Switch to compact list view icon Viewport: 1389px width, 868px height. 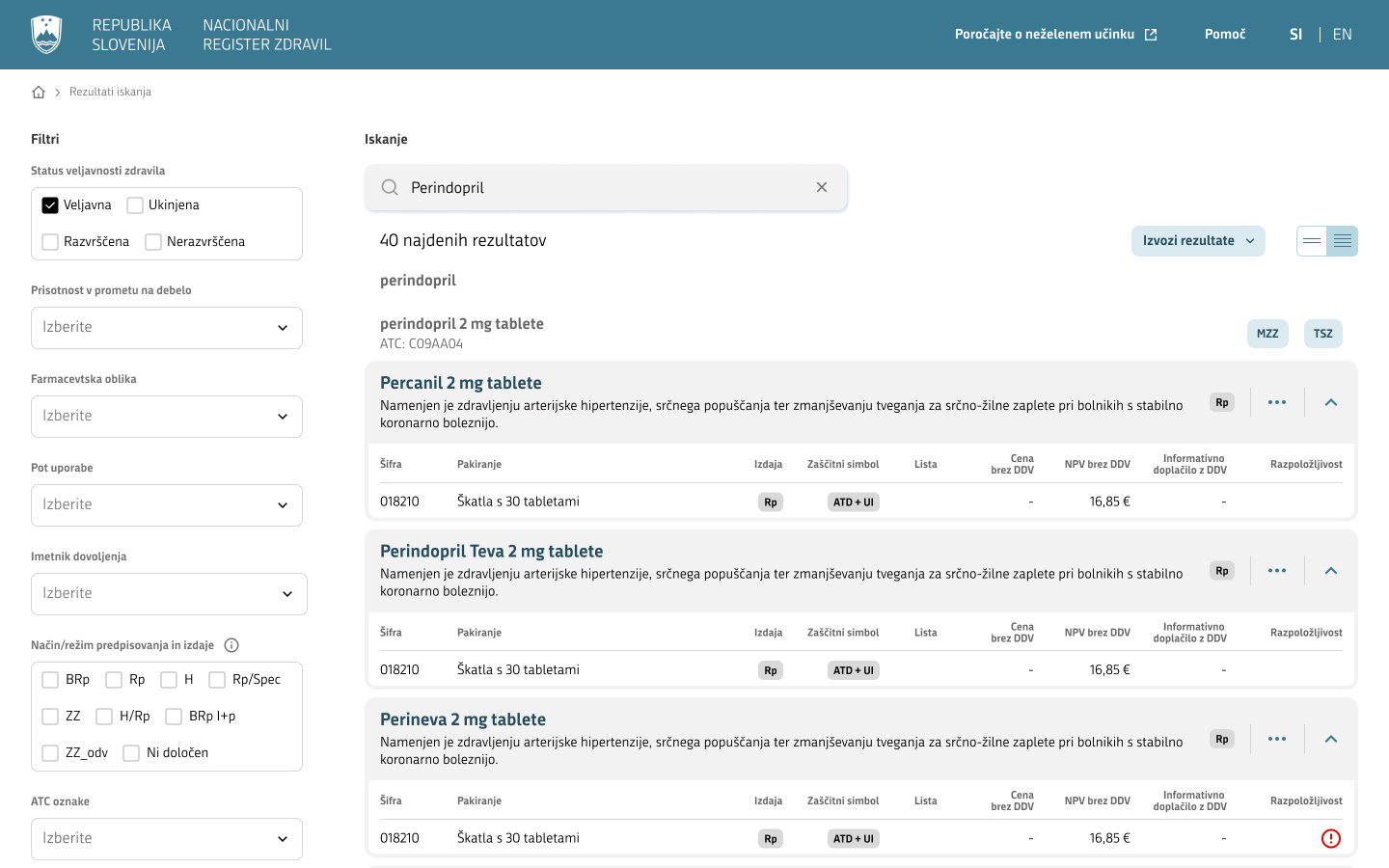pyautogui.click(x=1312, y=241)
